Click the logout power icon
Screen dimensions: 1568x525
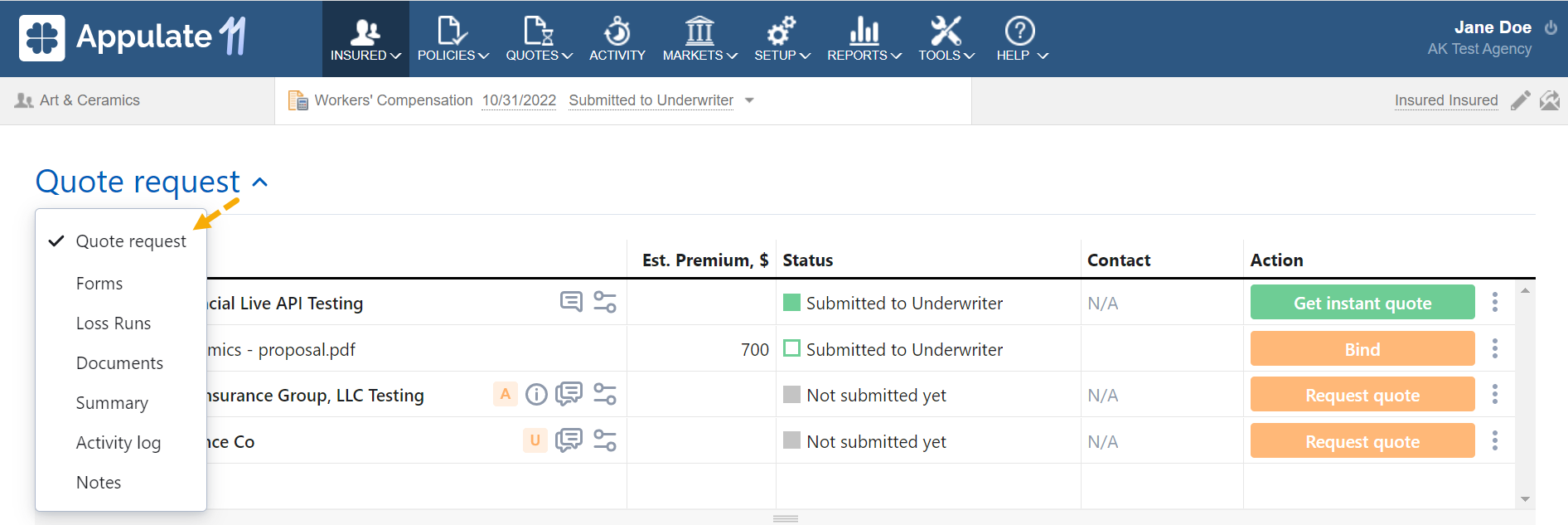tap(1551, 27)
